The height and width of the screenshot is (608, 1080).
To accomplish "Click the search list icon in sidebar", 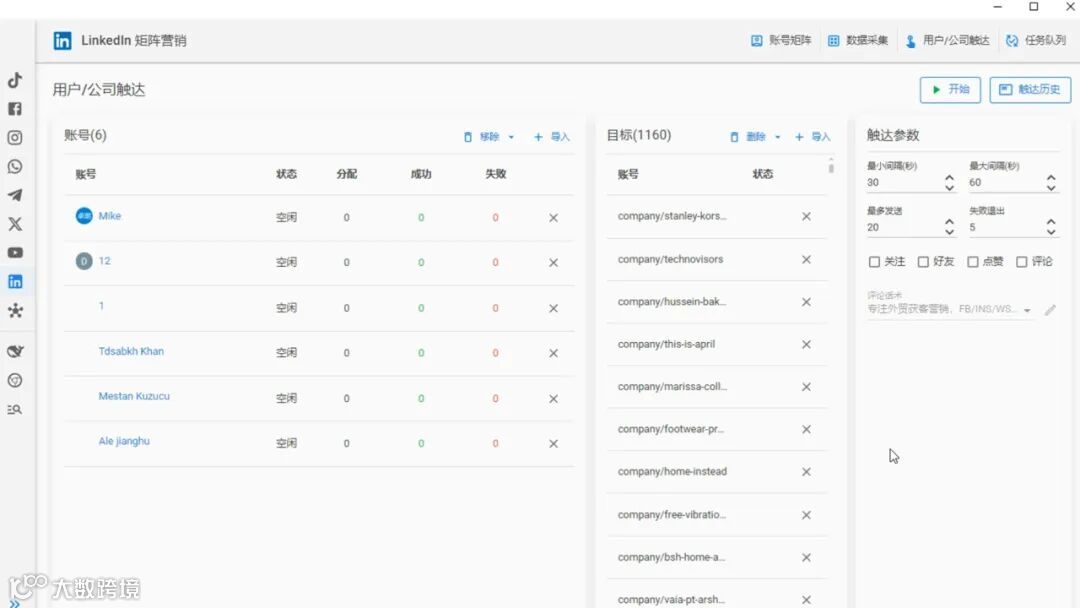I will pyautogui.click(x=14, y=410).
